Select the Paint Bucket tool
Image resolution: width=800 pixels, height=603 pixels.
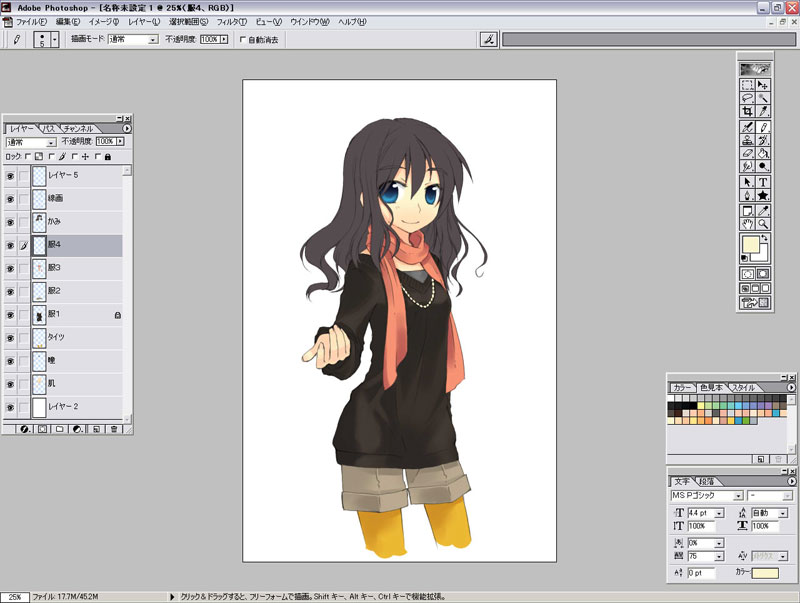[763, 153]
